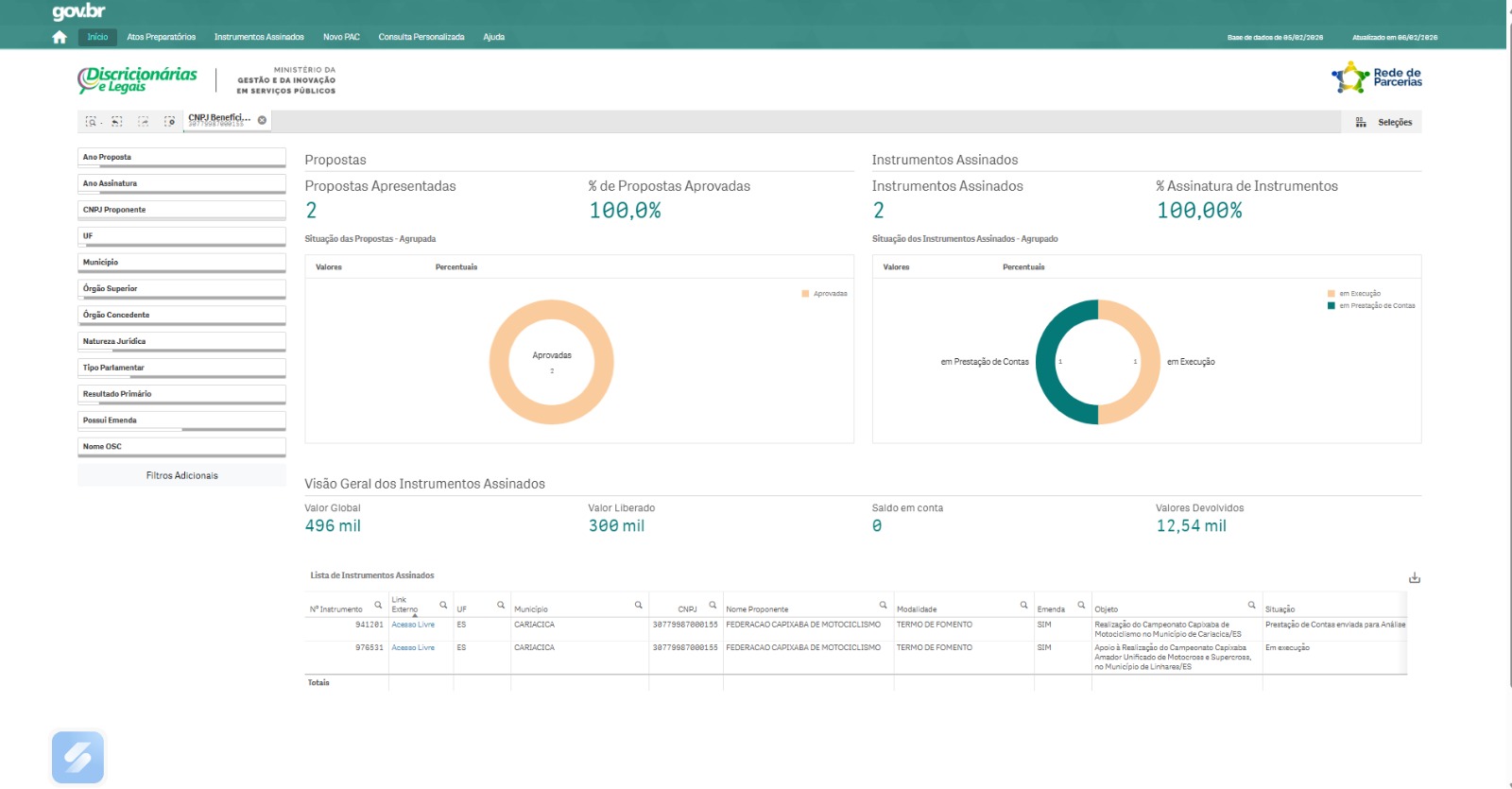The height and width of the screenshot is (789, 1512).
Task: Click the Filtros Adicionais button
Action: tap(181, 475)
